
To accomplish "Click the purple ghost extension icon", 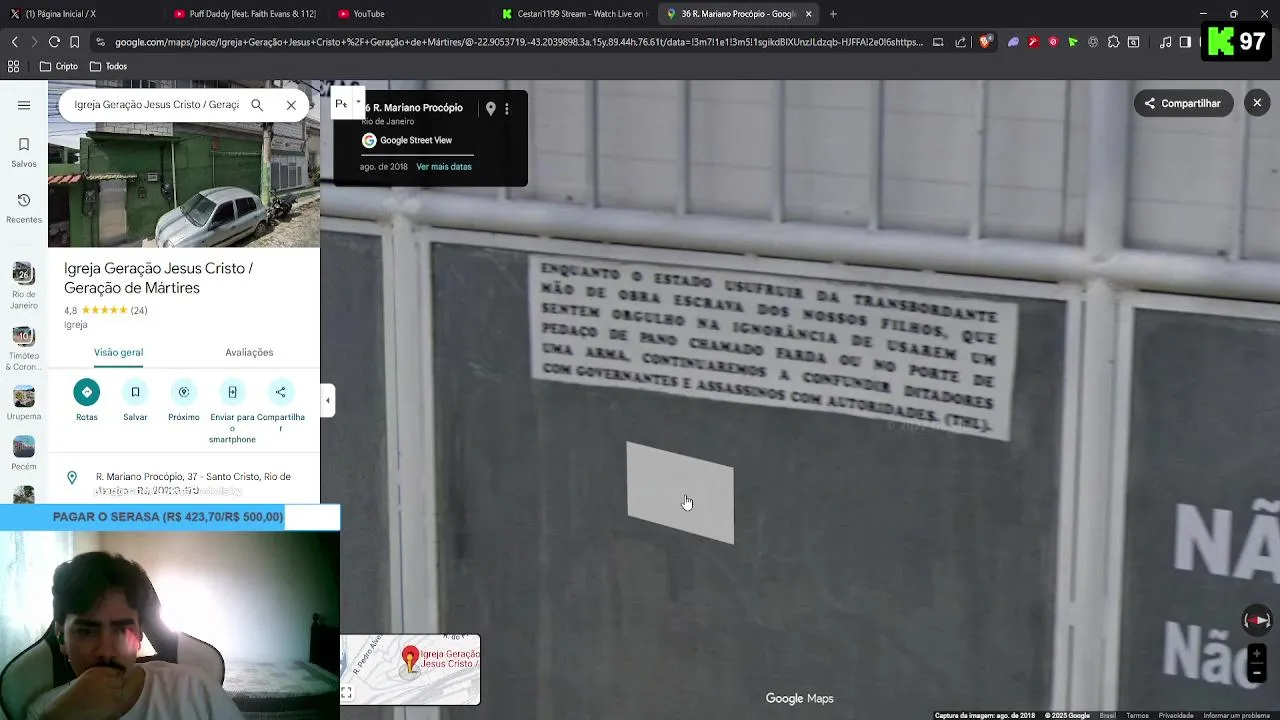I will tap(1013, 42).
